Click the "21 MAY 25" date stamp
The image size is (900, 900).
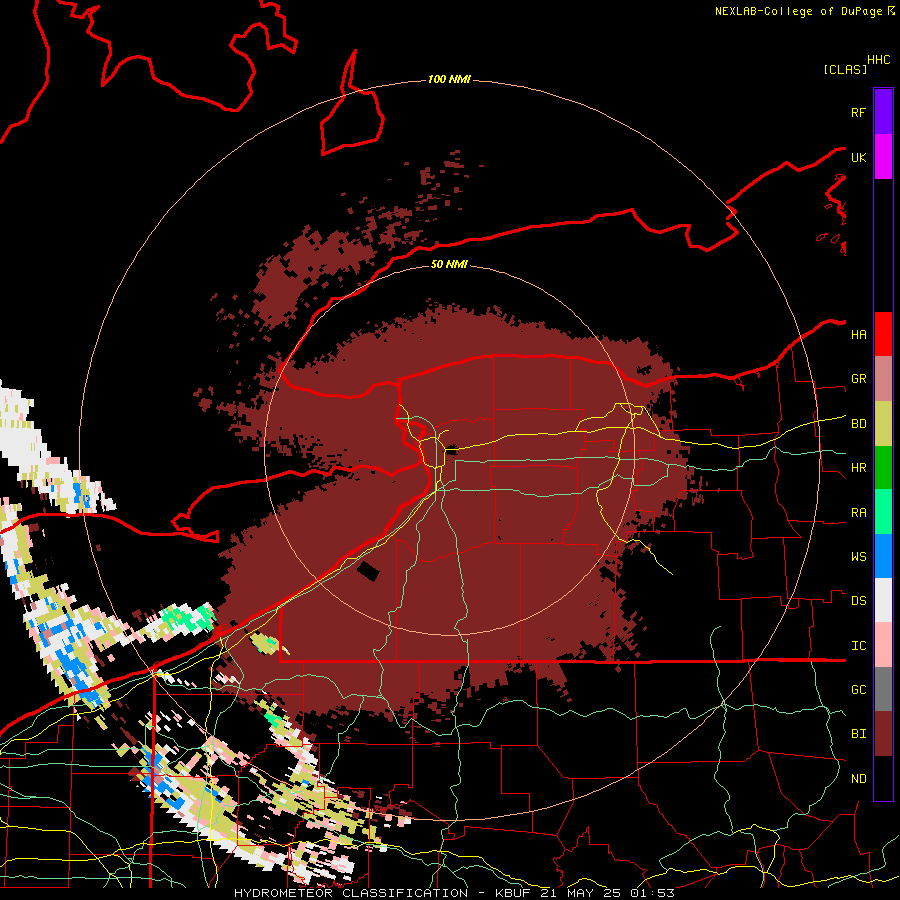[580, 893]
